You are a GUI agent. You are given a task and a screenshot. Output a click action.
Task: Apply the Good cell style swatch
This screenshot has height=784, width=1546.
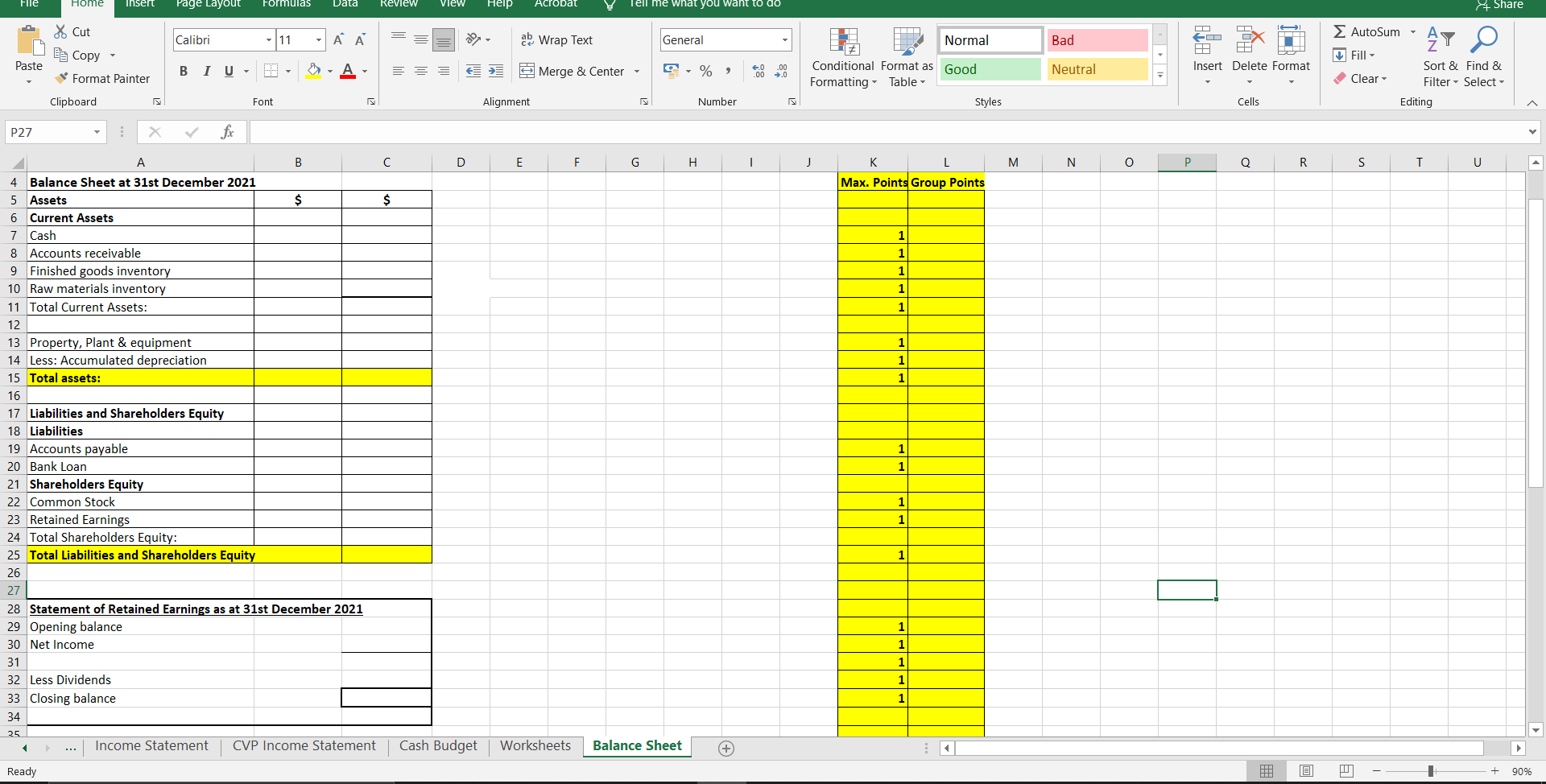tap(990, 70)
